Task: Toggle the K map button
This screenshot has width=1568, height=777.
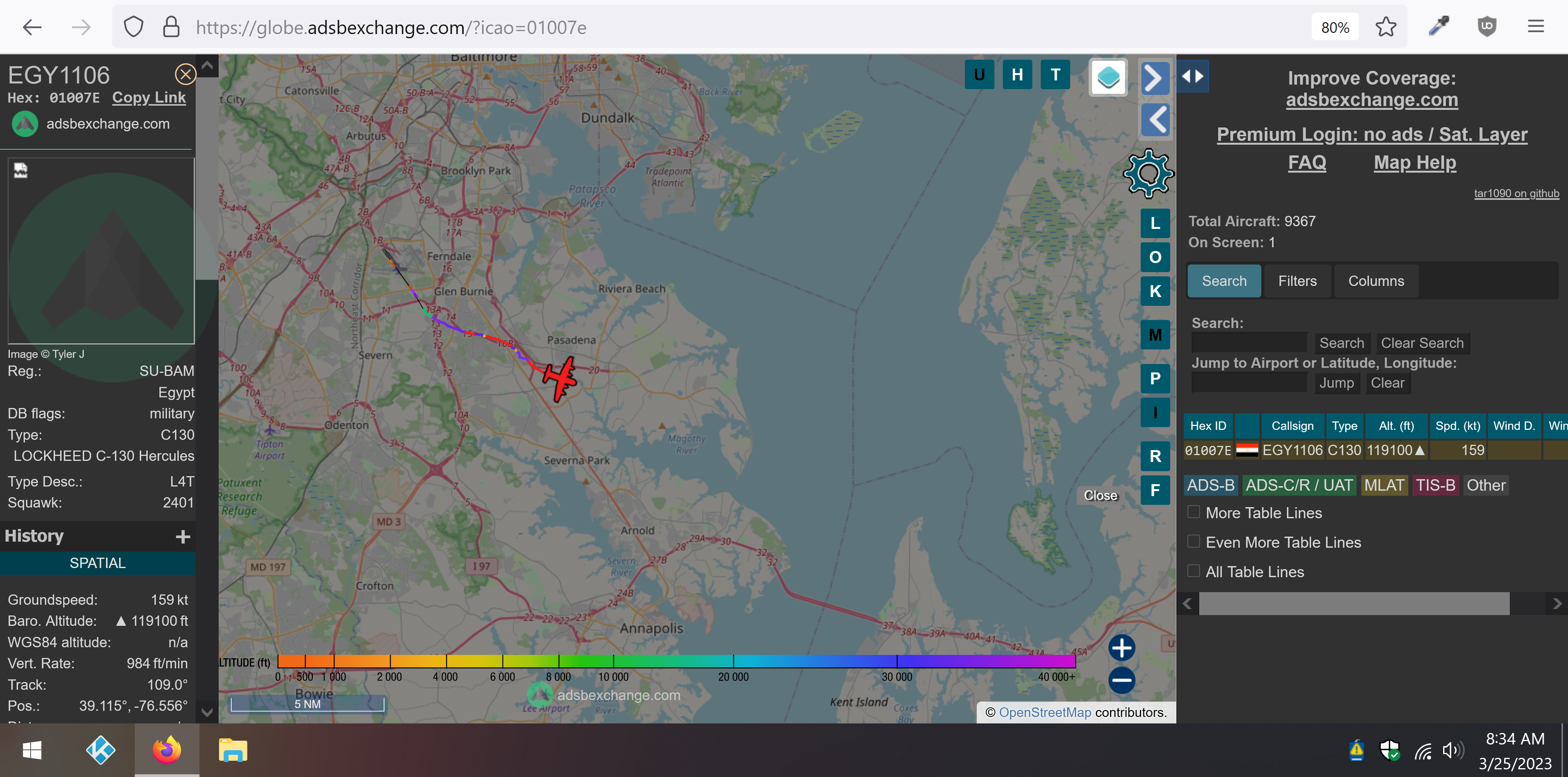Action: point(1155,291)
